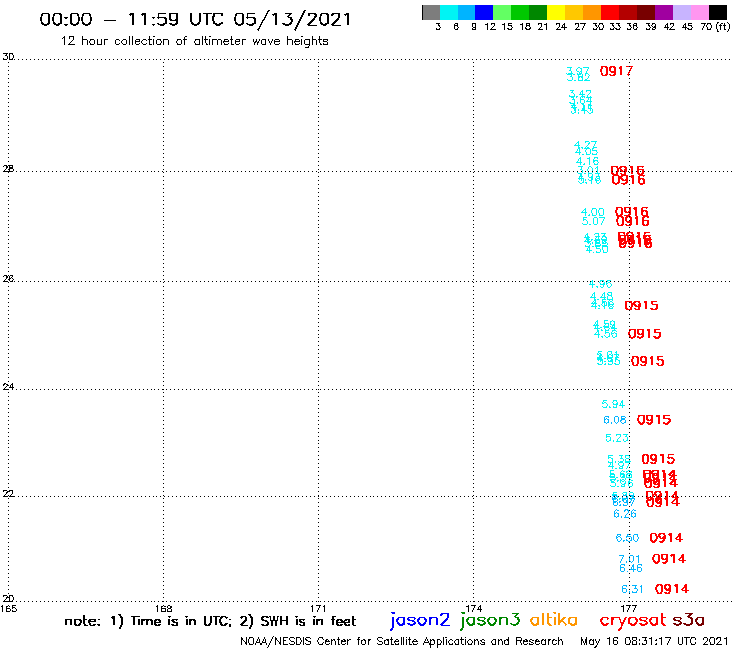This screenshot has height=650, width=740.
Task: Click the 0914 time beside the 6.31 value
Action: coord(672,589)
